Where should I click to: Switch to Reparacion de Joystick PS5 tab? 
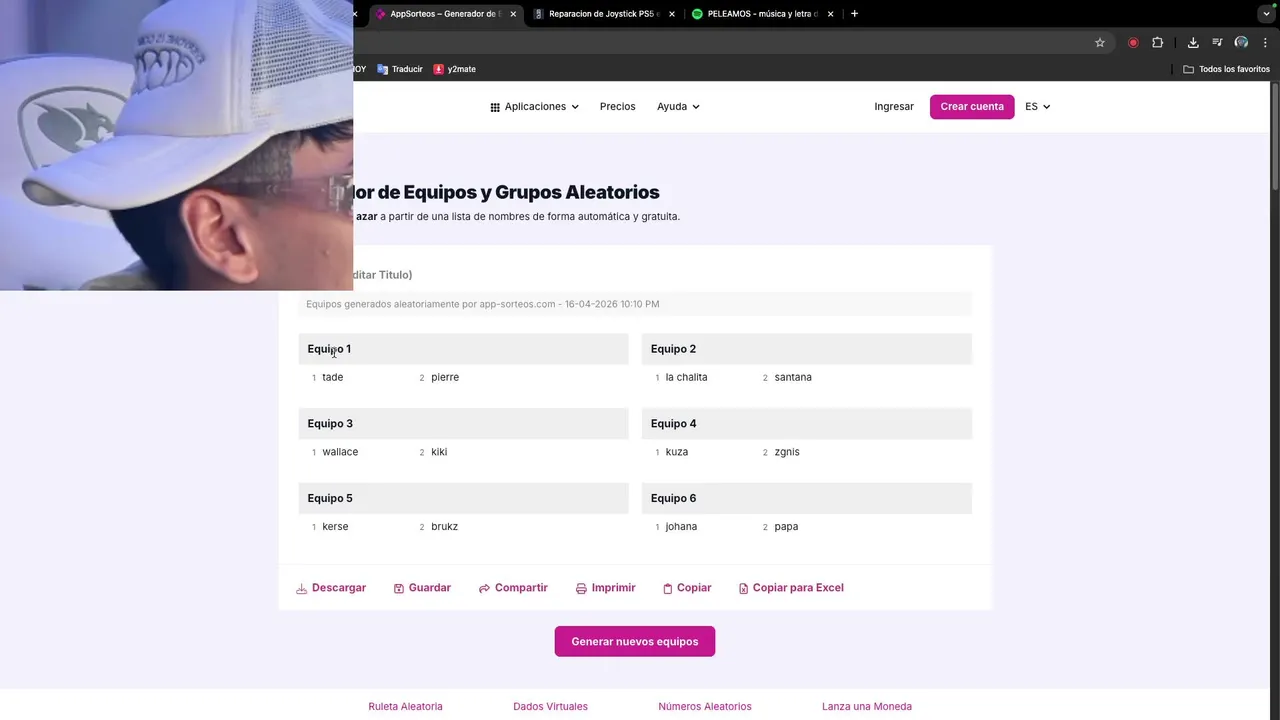point(604,14)
